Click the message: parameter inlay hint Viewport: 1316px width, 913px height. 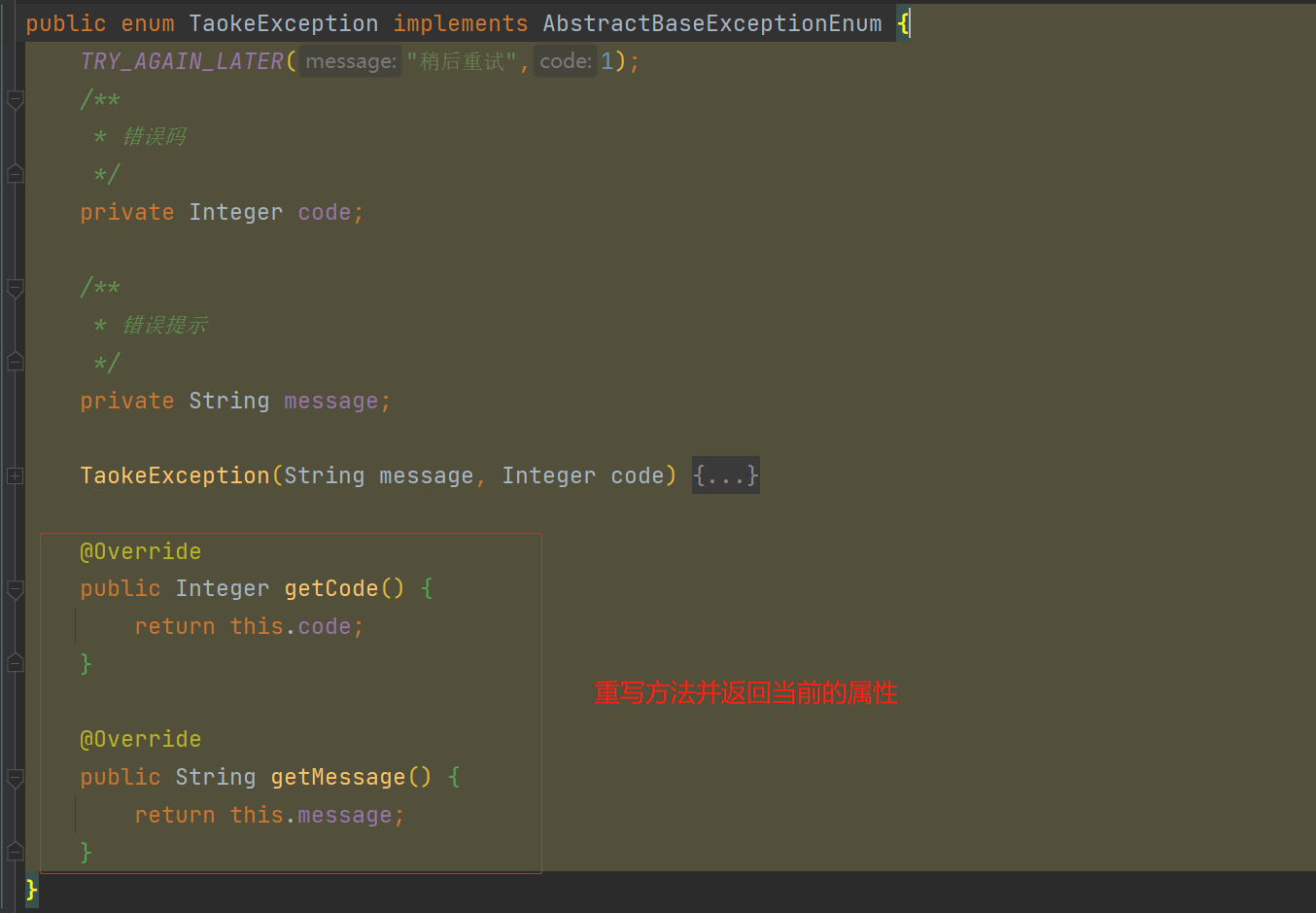(350, 61)
